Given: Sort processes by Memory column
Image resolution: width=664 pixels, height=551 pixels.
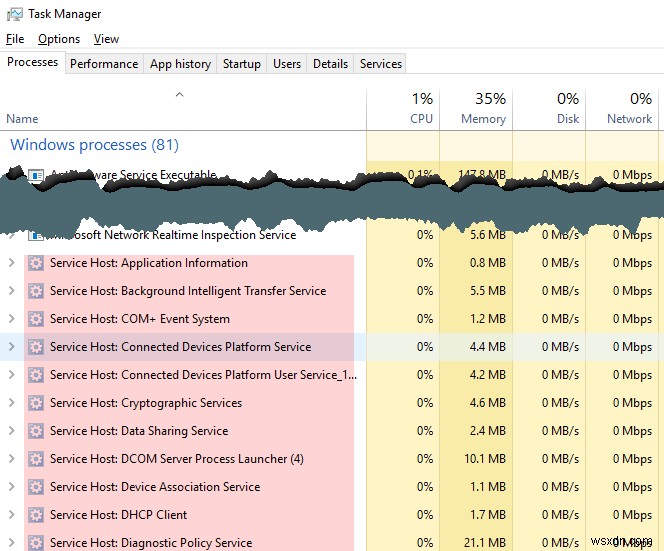Looking at the screenshot, I should pyautogui.click(x=476, y=109).
